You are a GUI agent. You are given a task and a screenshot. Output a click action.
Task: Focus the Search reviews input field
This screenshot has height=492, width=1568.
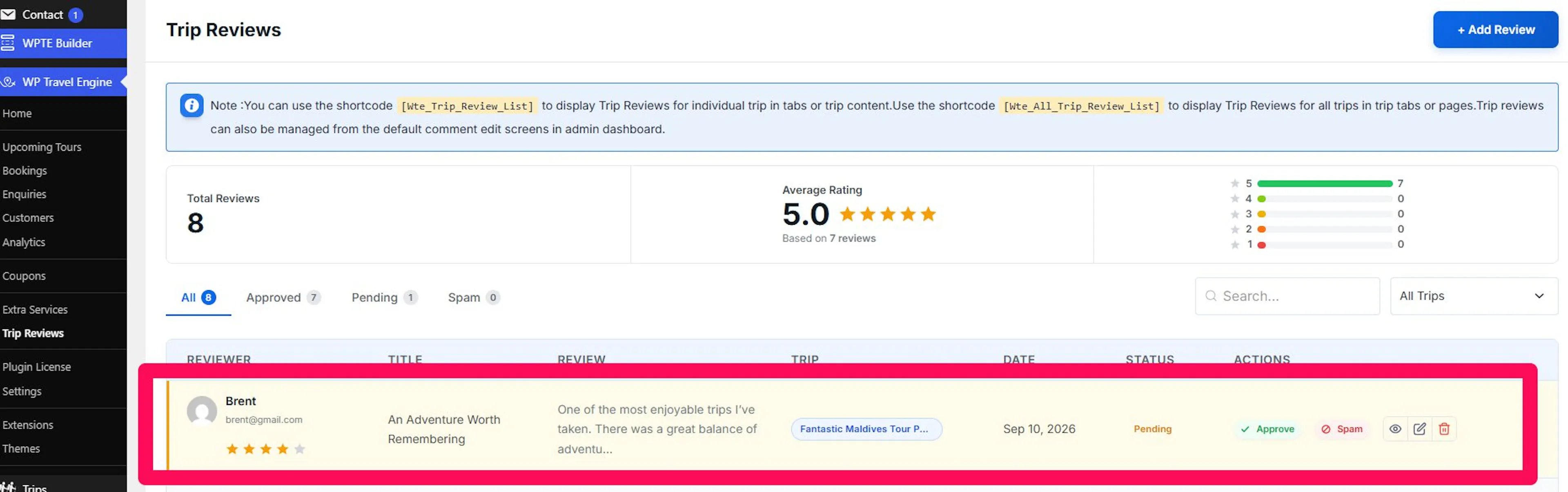coord(1287,296)
